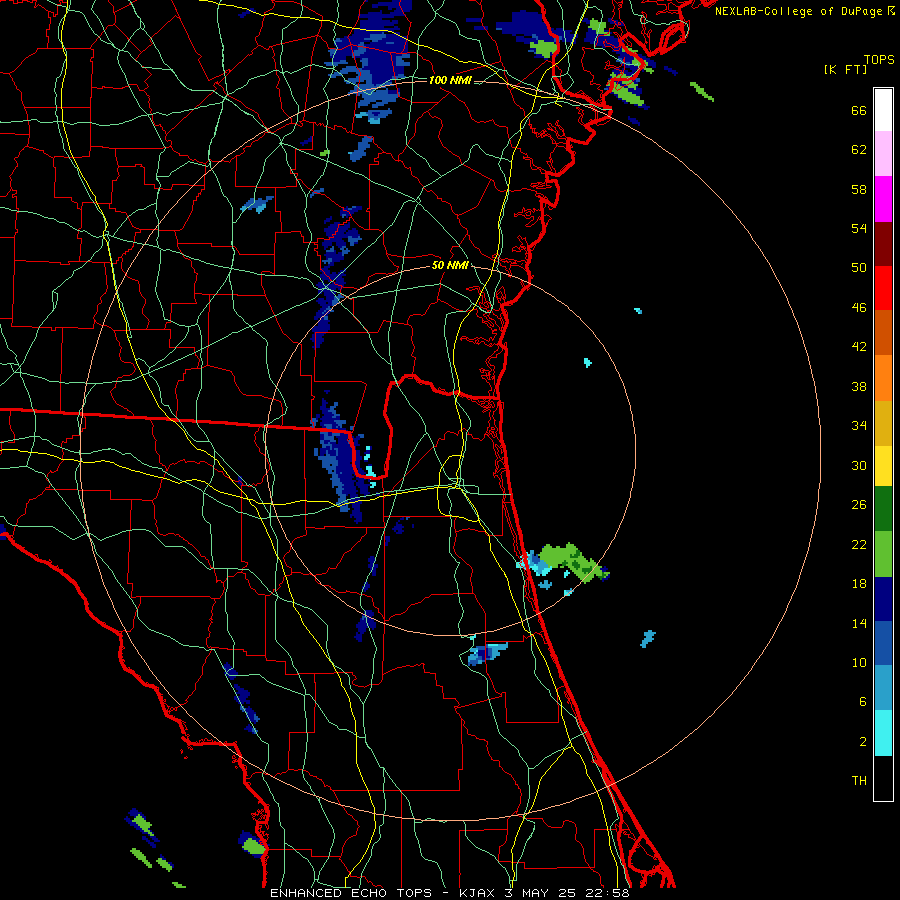The image size is (900, 900).
Task: Click the 'TOPS' legend heading
Action: (879, 60)
